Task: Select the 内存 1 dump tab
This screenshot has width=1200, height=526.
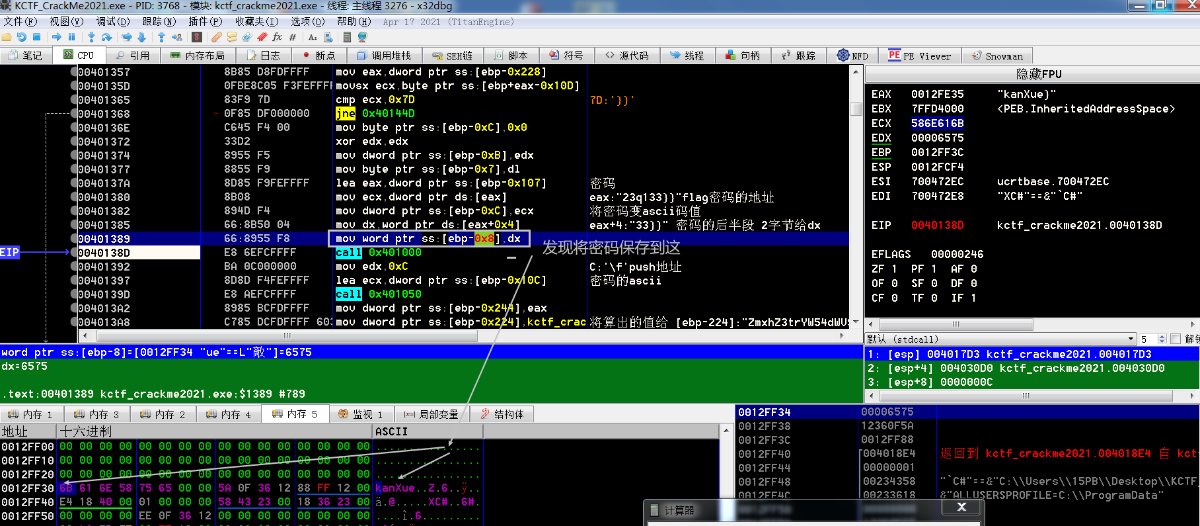Action: (30, 414)
